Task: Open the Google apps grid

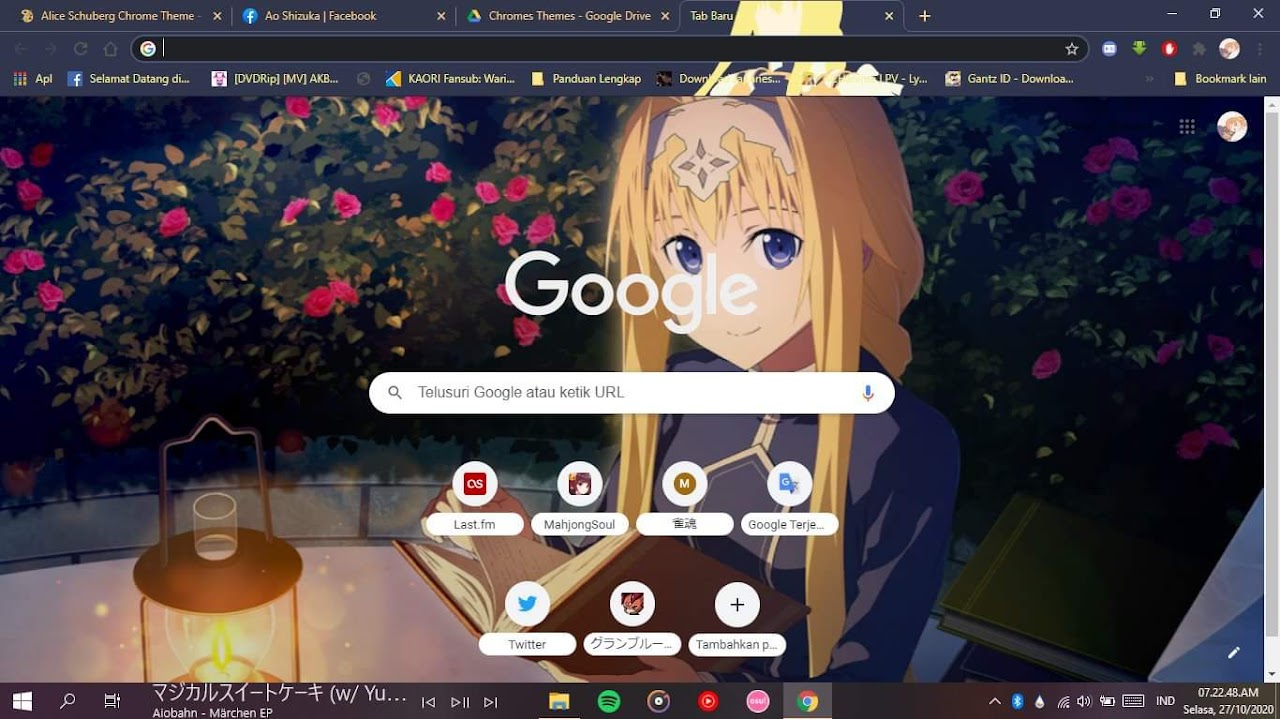Action: [x=1187, y=126]
